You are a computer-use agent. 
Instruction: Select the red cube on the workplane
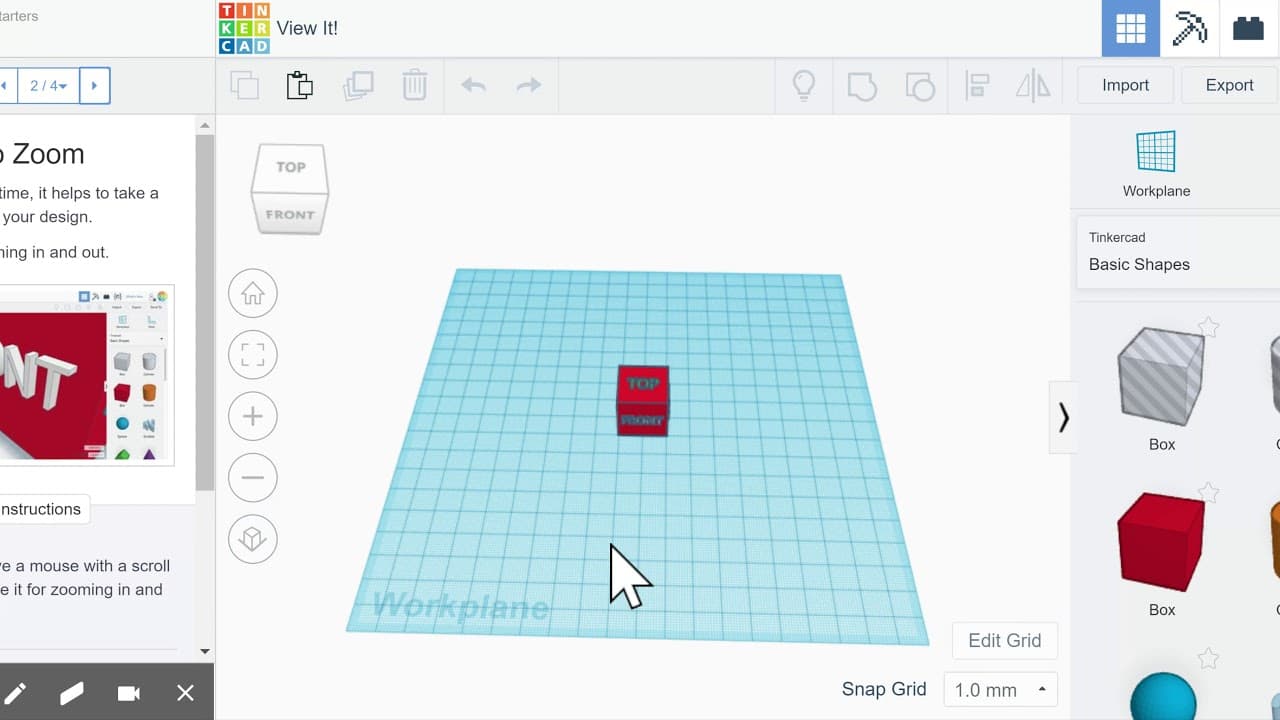point(642,400)
